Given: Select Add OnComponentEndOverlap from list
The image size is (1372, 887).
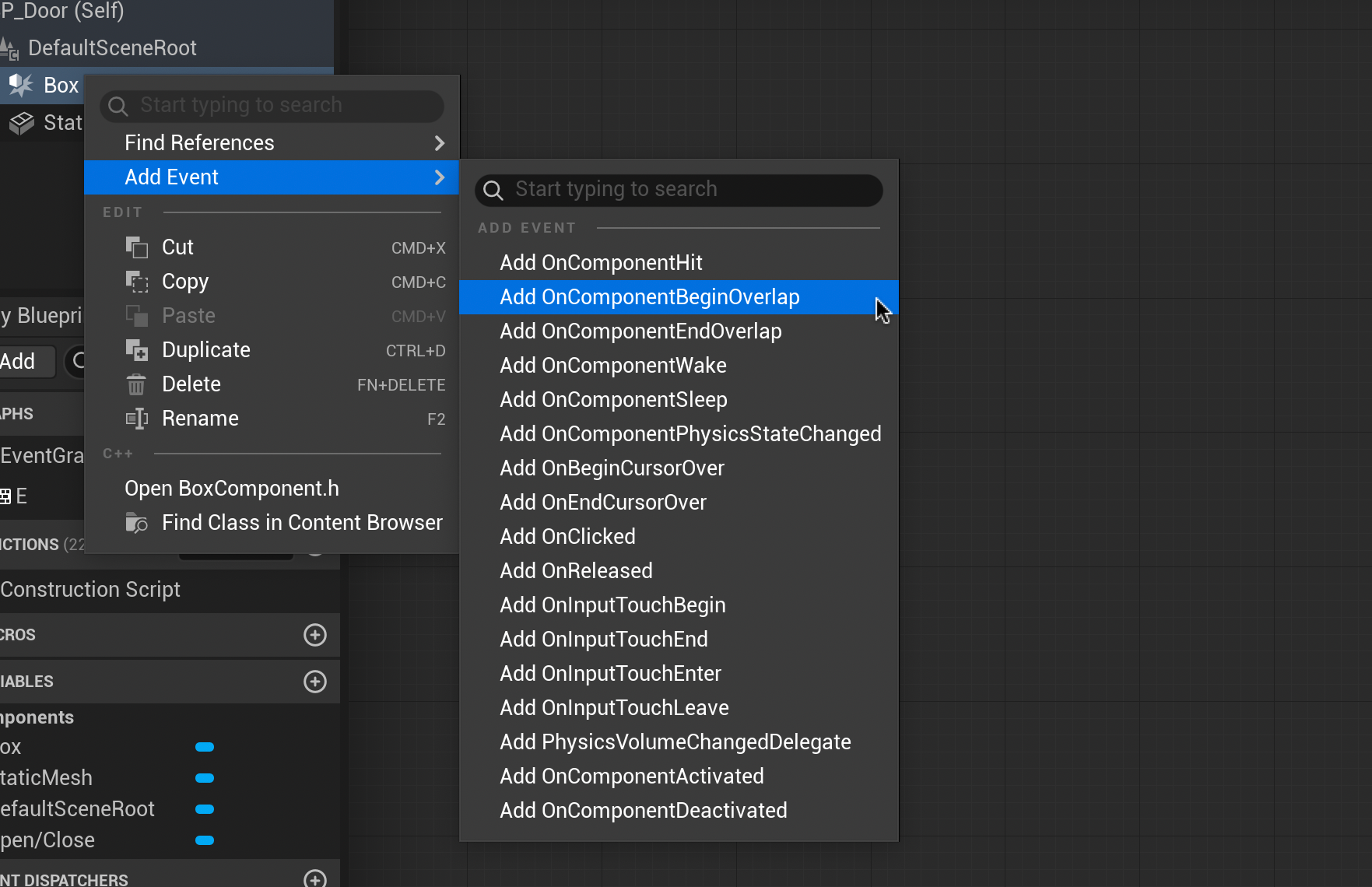Looking at the screenshot, I should coord(640,331).
